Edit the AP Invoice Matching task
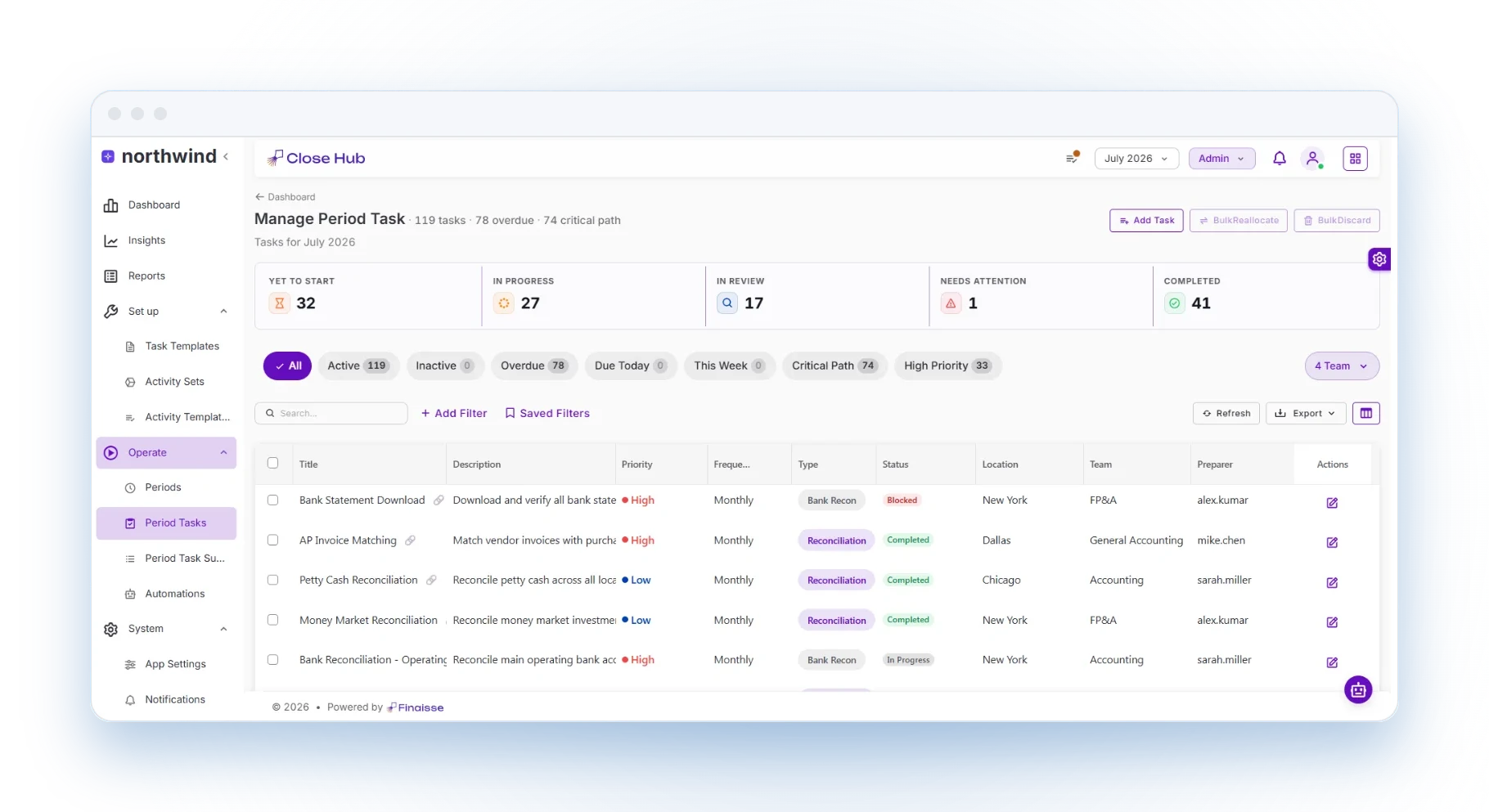The image size is (1489, 812). (1332, 542)
